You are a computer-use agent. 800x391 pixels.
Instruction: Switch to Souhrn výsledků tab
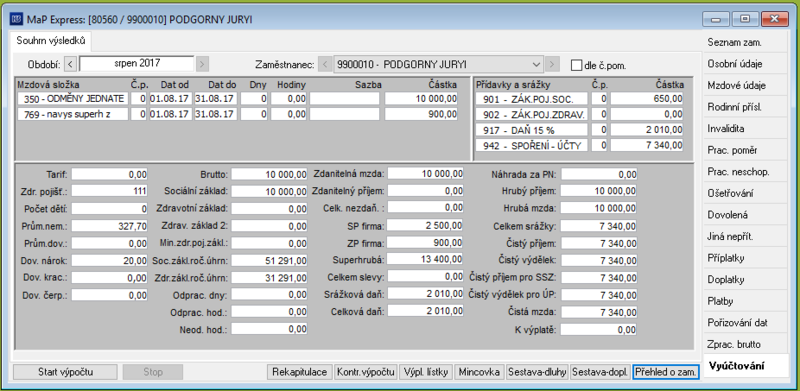pos(51,41)
